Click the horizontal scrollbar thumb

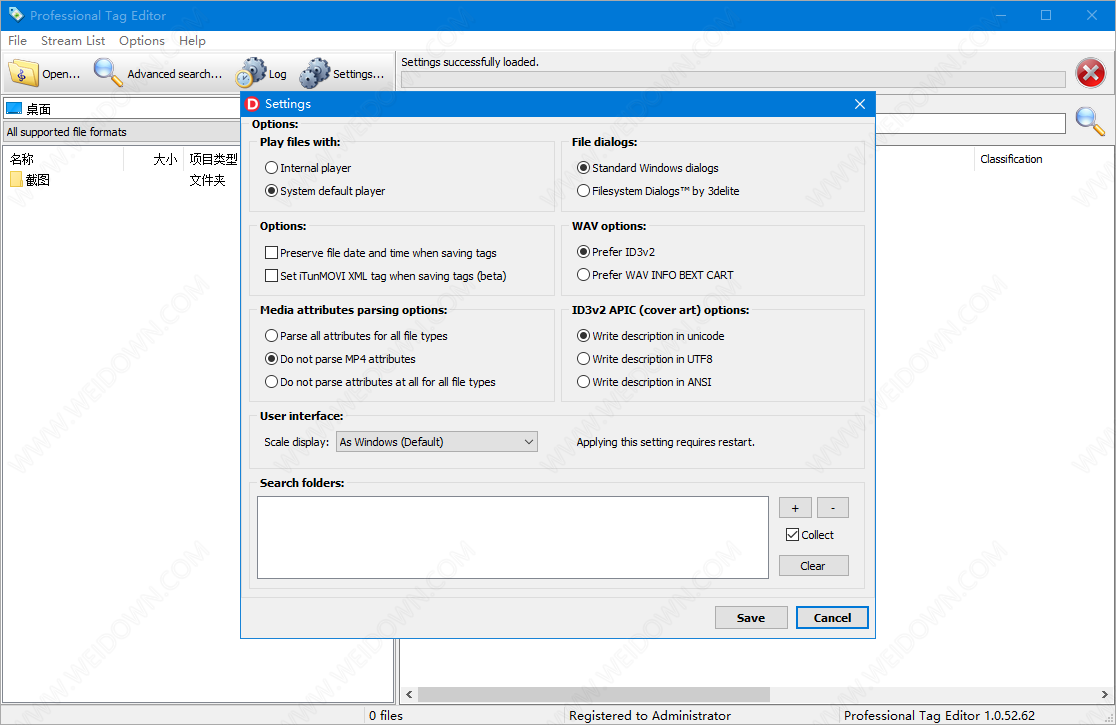click(x=594, y=694)
